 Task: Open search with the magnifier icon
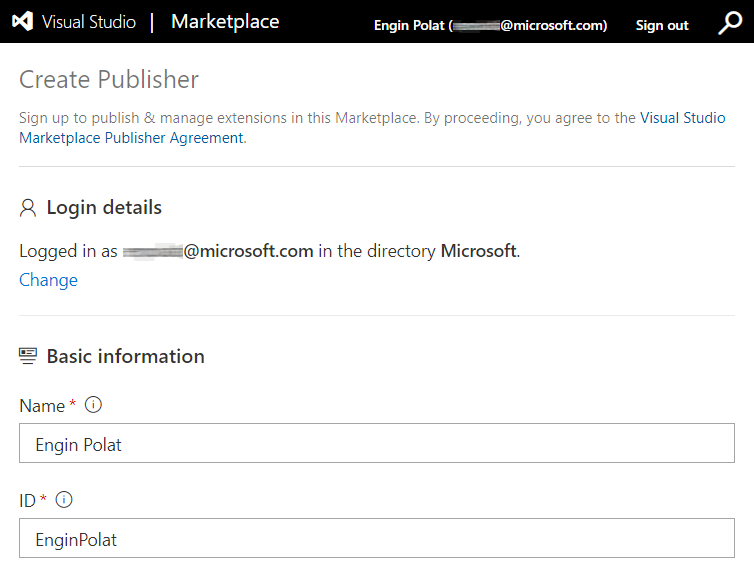pyautogui.click(x=730, y=23)
